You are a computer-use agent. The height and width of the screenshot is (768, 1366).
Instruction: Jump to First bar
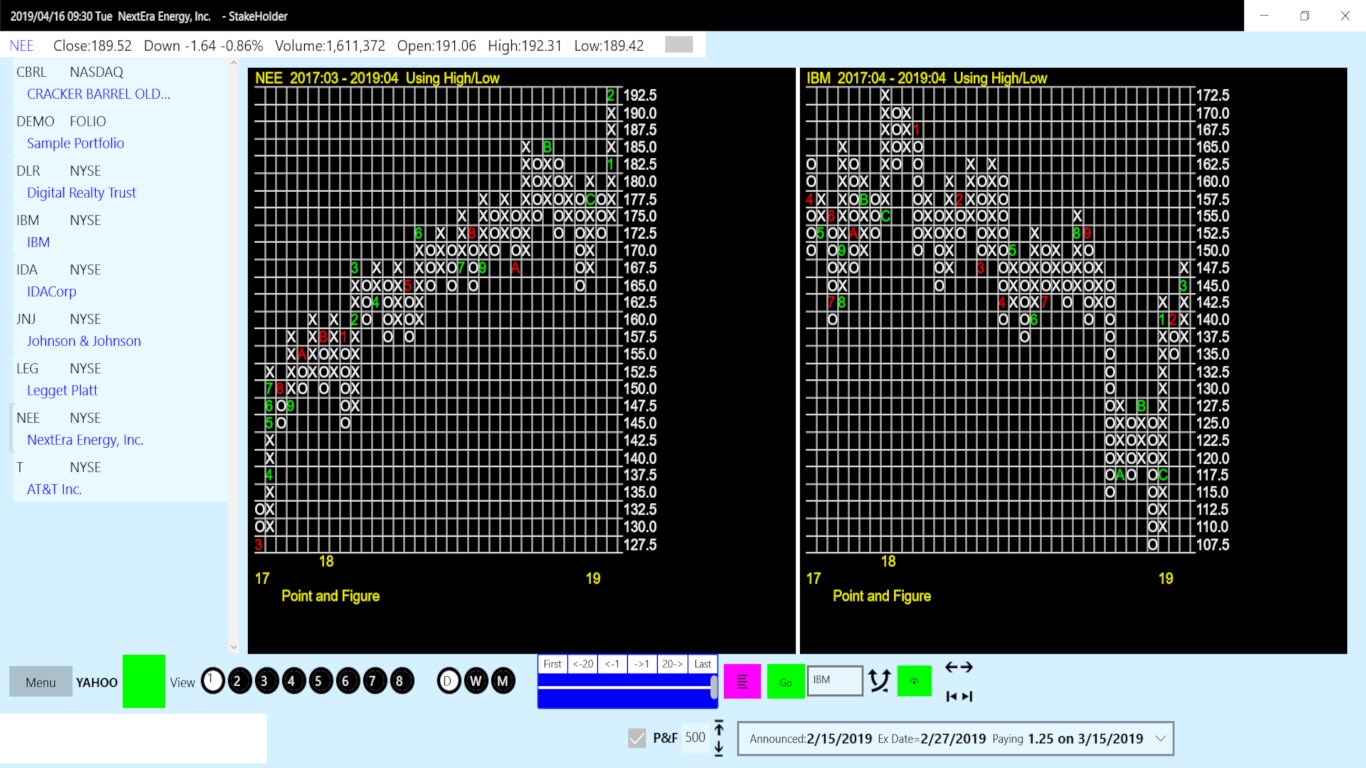pyautogui.click(x=552, y=664)
